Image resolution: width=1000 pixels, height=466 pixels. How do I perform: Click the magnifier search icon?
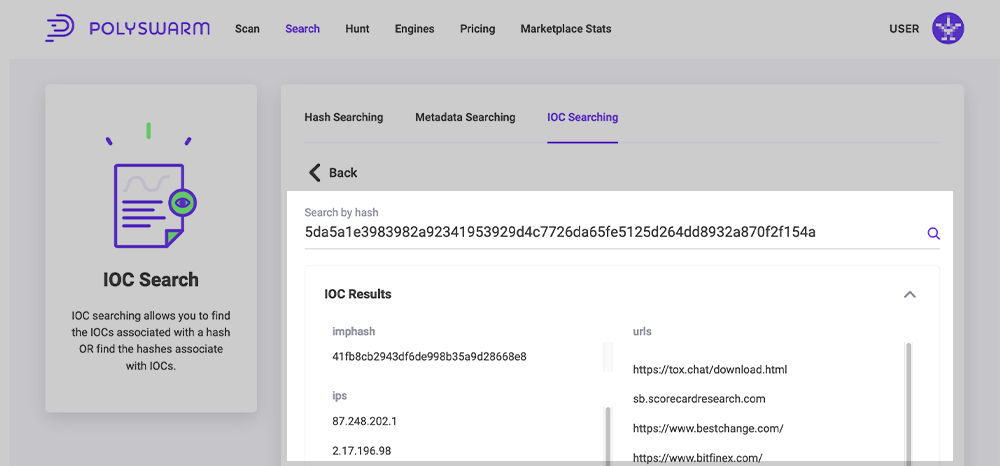coord(933,233)
